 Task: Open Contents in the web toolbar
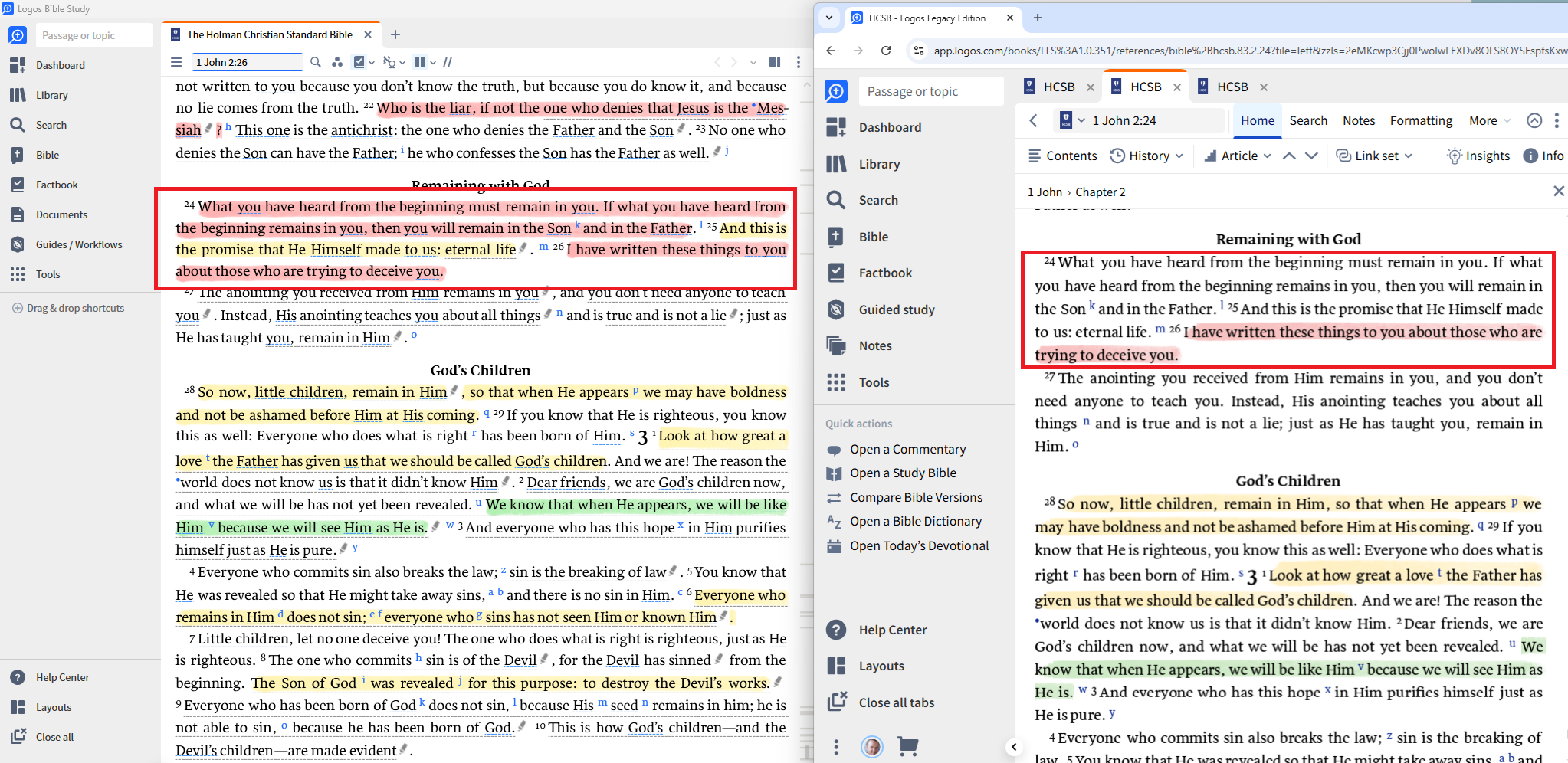[x=1062, y=156]
